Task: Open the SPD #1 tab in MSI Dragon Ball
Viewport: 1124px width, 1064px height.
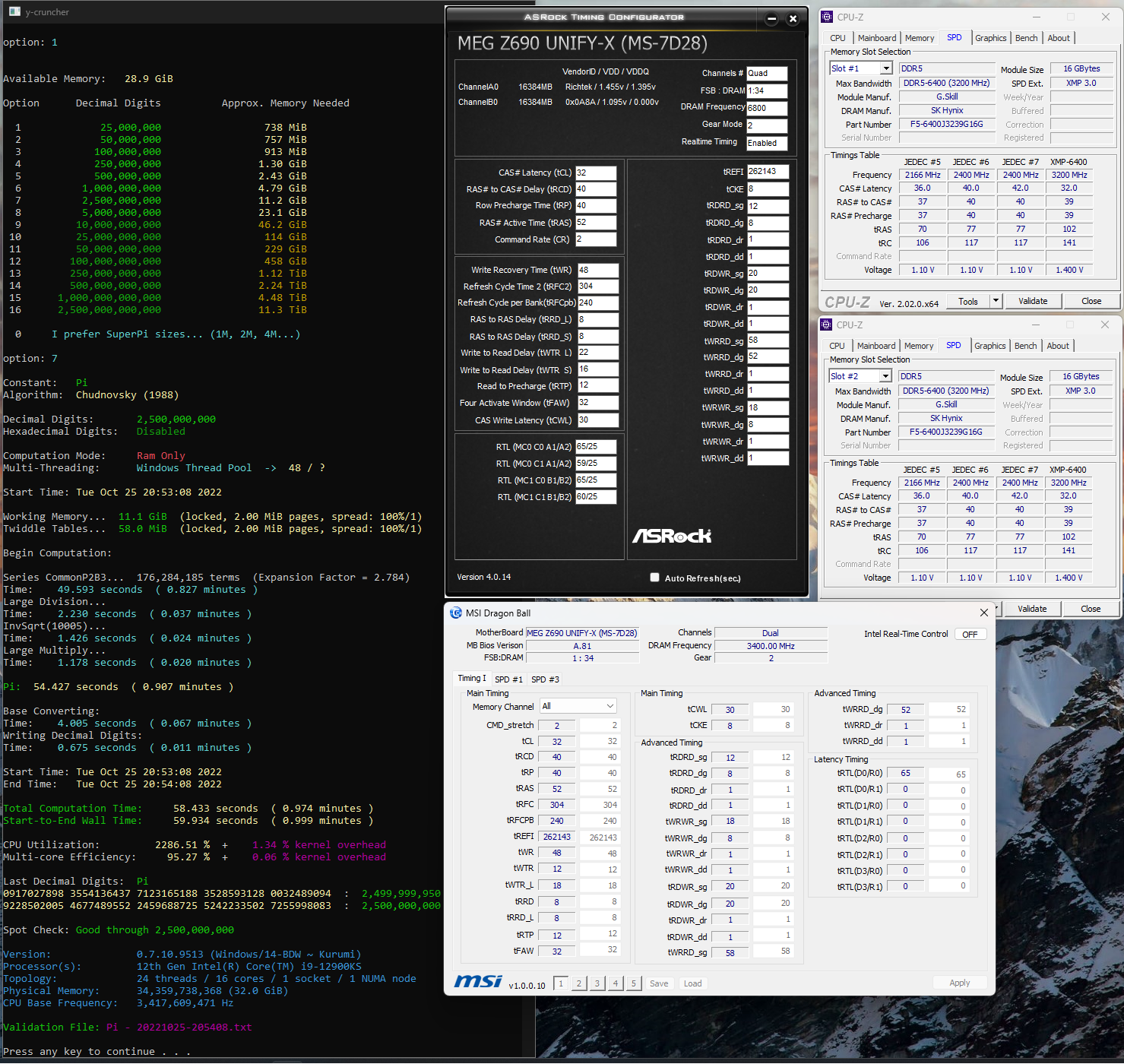Action: tap(508, 679)
